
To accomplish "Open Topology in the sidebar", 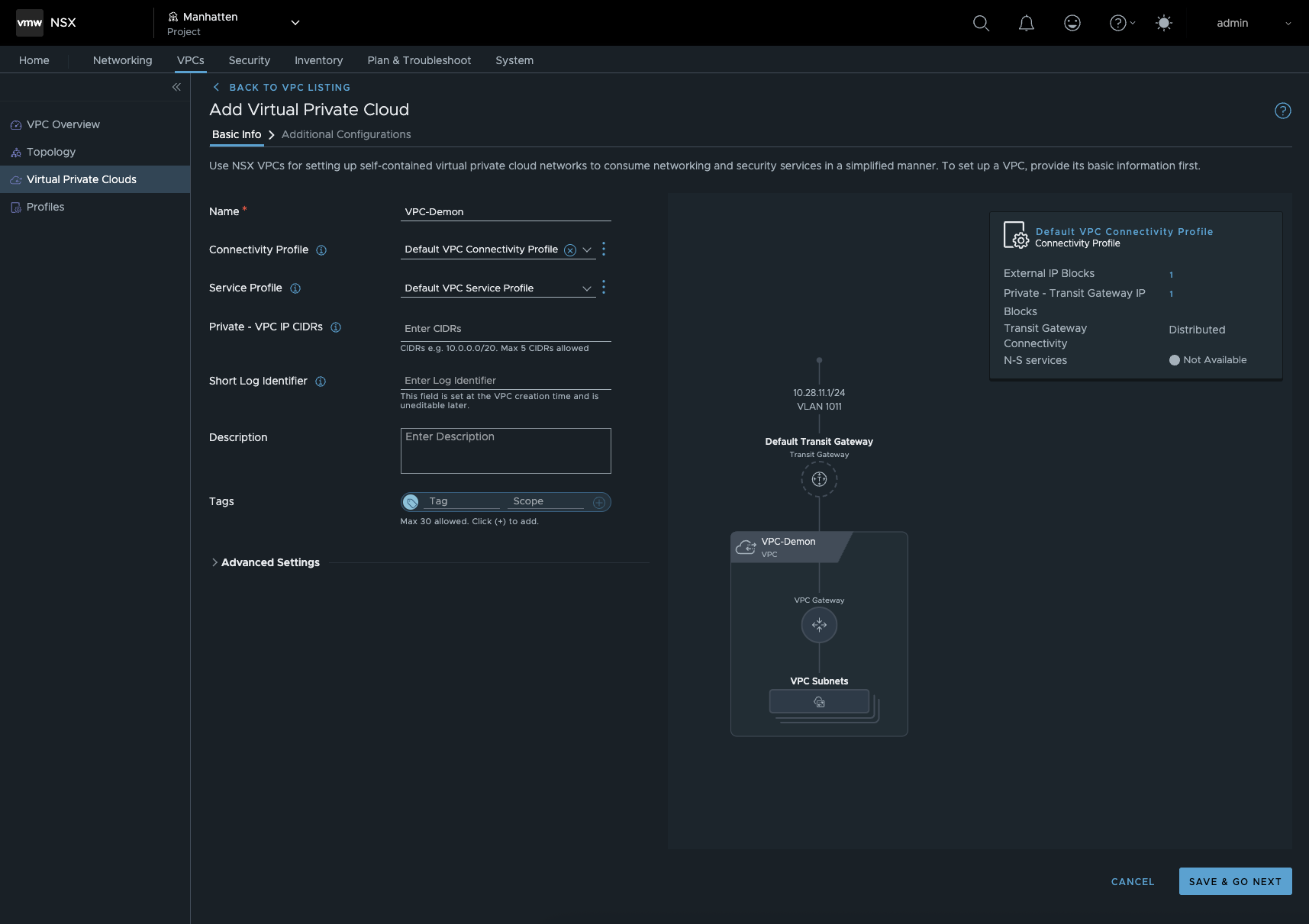I will click(x=51, y=152).
